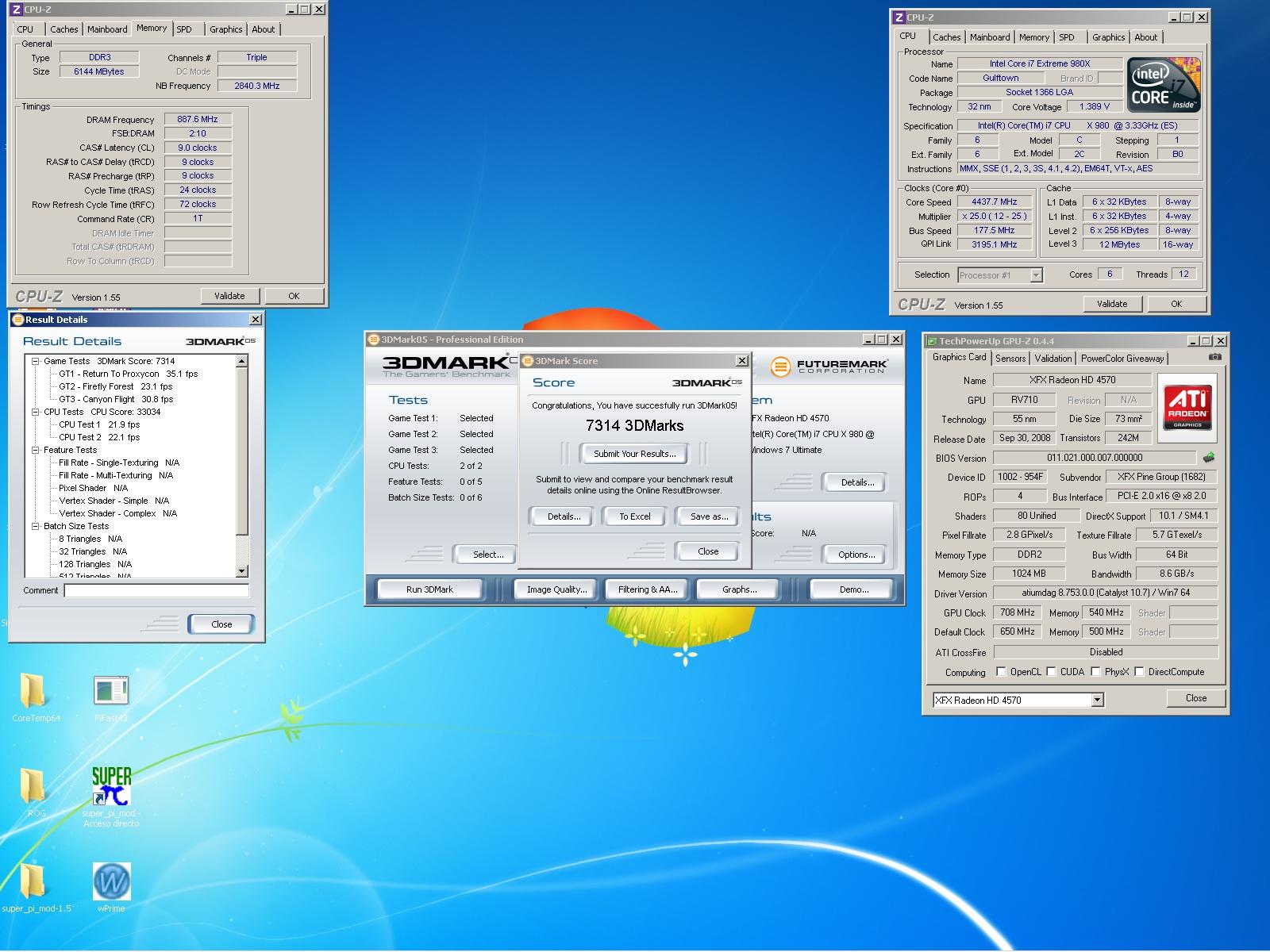The height and width of the screenshot is (952, 1270).
Task: Launch the wPrime desktop icon
Action: [111, 881]
